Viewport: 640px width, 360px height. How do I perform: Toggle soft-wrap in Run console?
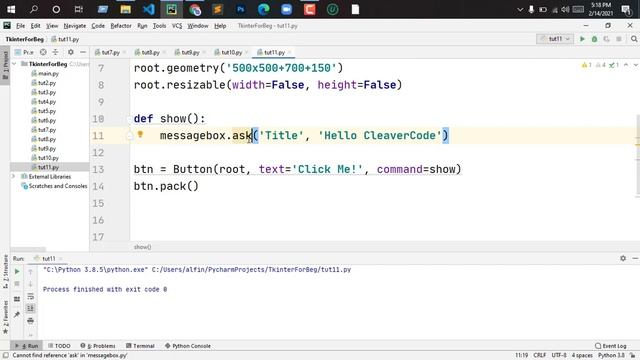31,296
